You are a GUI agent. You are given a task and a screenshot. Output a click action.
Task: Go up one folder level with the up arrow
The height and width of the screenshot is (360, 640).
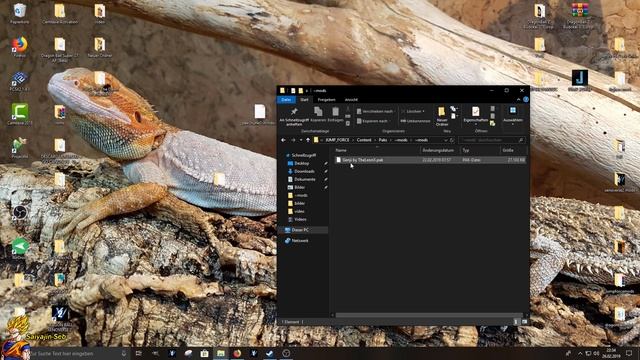(x=308, y=140)
